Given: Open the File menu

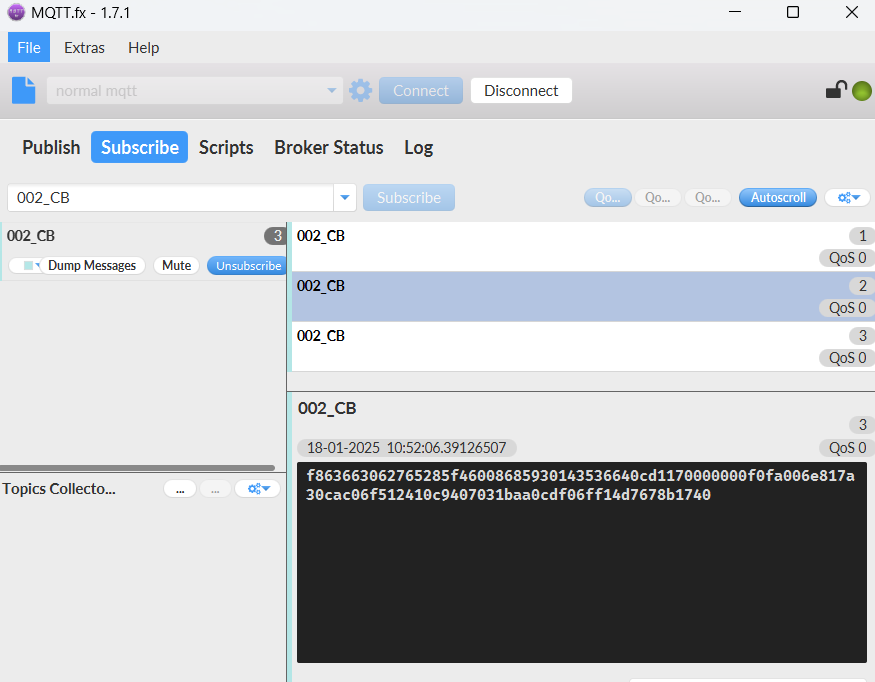Looking at the screenshot, I should pyautogui.click(x=29, y=47).
